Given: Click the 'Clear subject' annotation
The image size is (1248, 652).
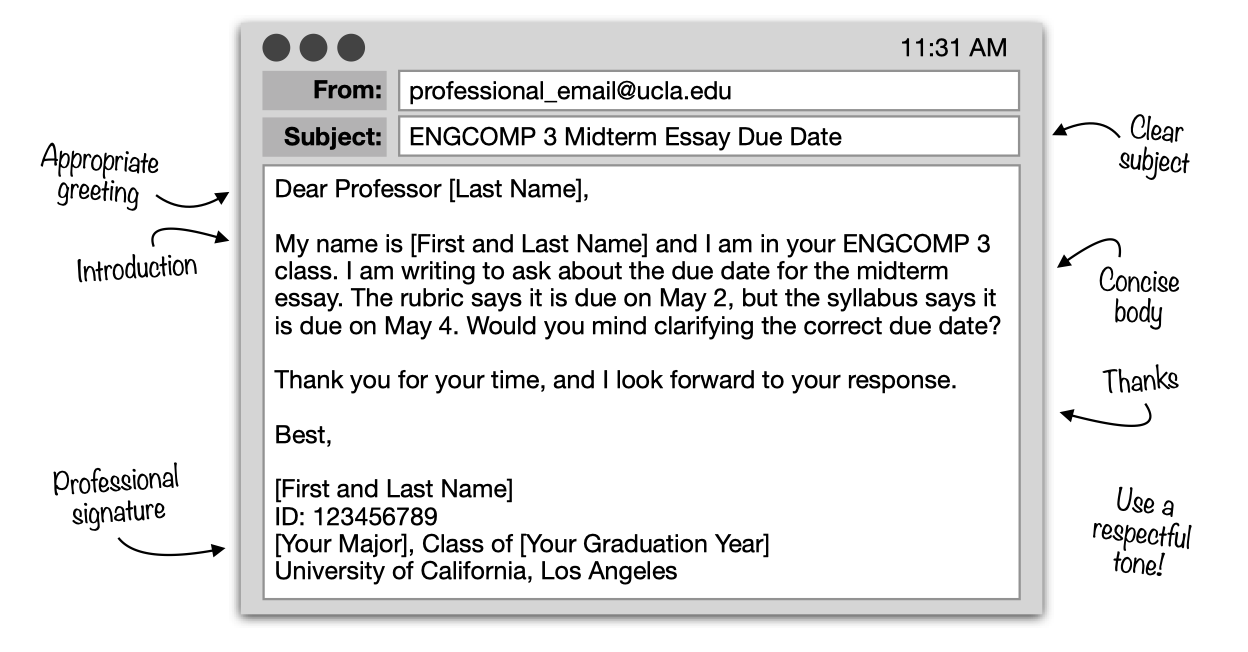Looking at the screenshot, I should click(1154, 147).
